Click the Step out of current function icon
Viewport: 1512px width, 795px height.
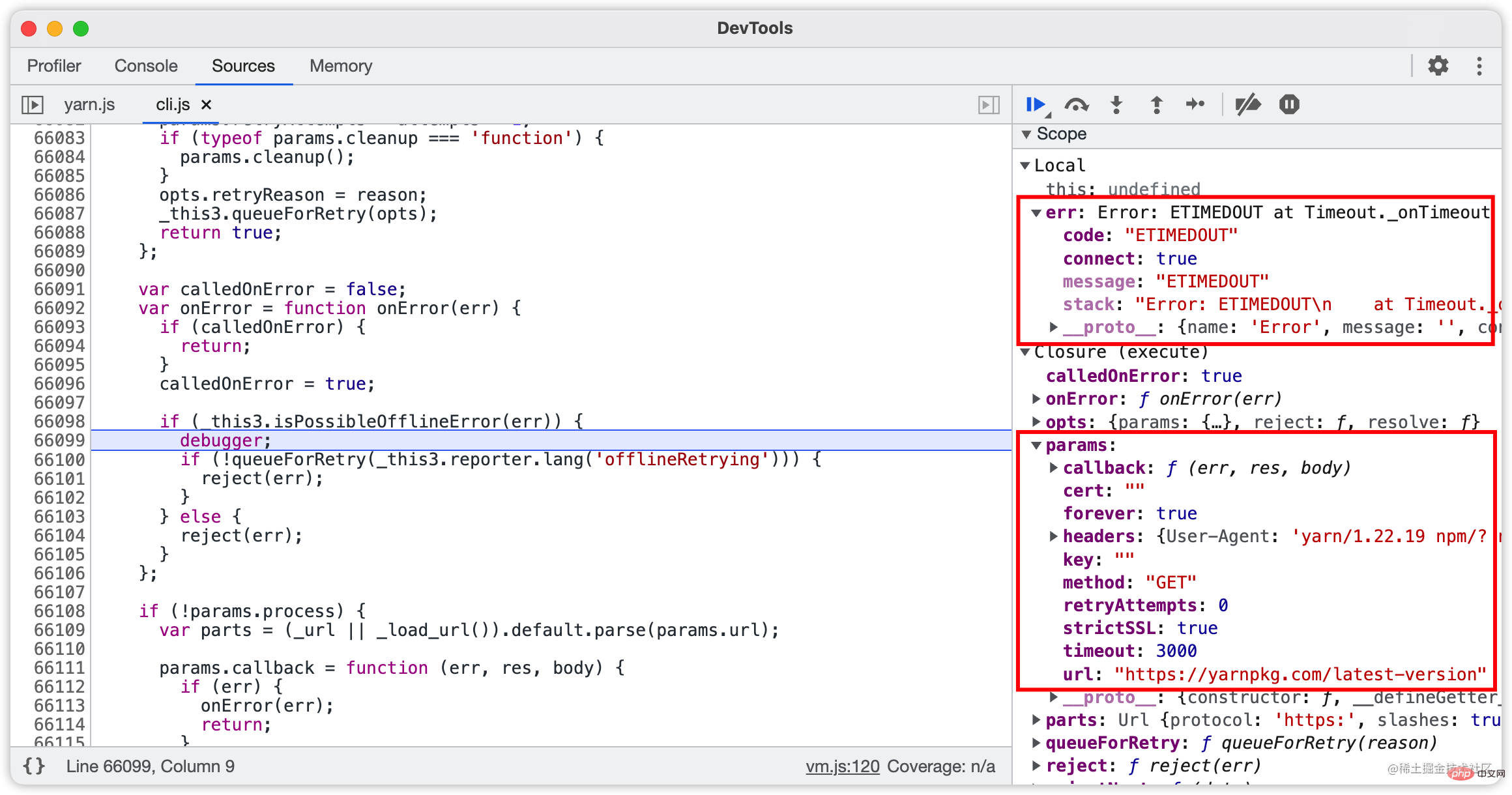pos(1159,104)
